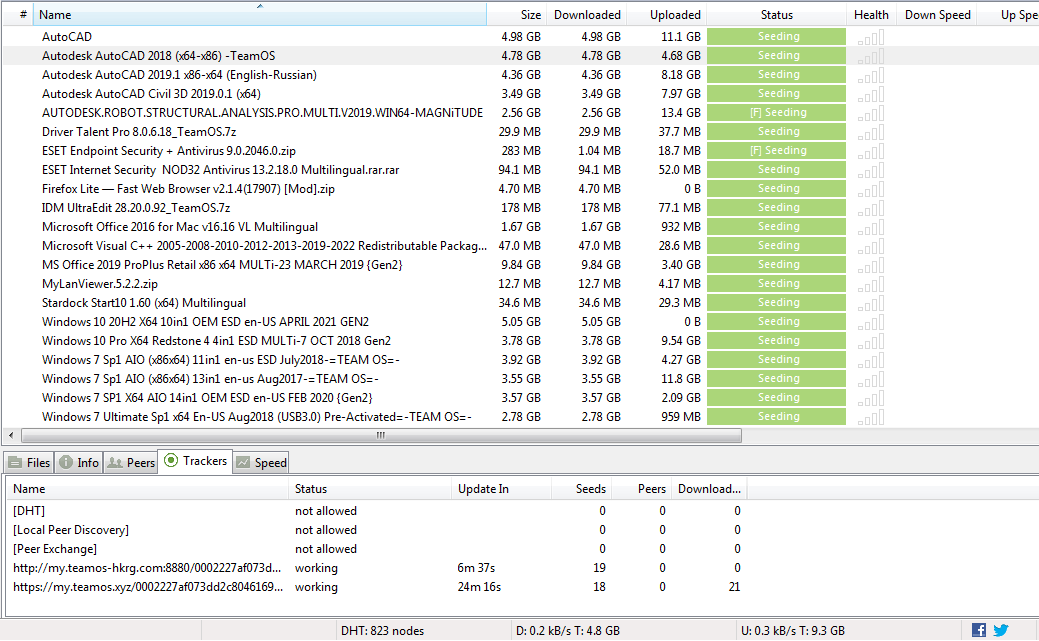Image resolution: width=1039 pixels, height=641 pixels.
Task: Sort trackers by Update In column
Action: [x=502, y=489]
